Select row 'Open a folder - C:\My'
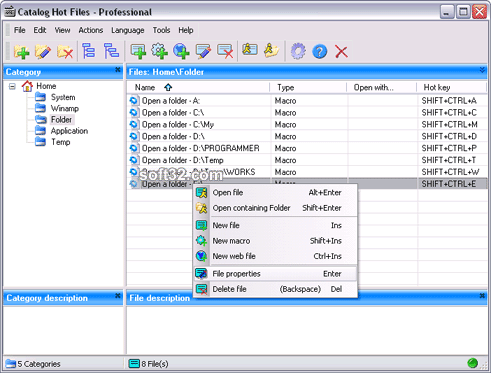Image resolution: width=491 pixels, height=373 pixels. coord(307,125)
